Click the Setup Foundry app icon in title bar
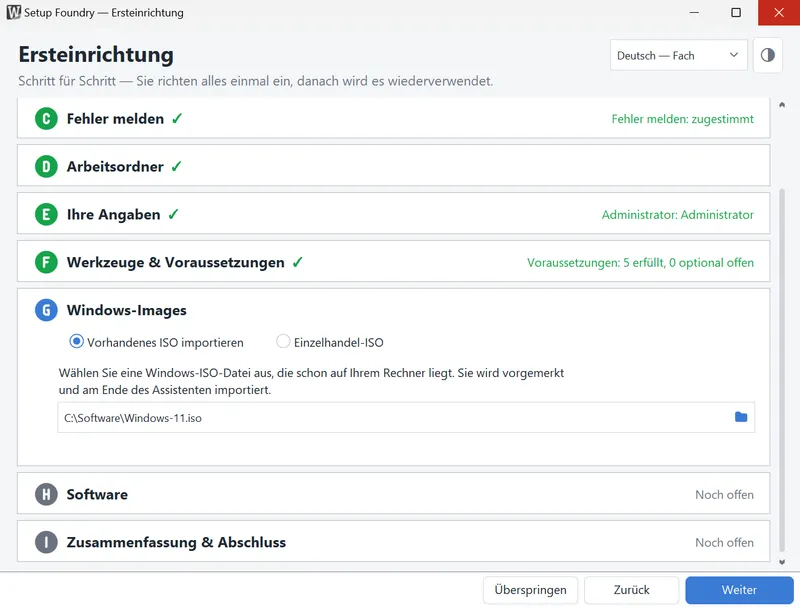 point(13,12)
